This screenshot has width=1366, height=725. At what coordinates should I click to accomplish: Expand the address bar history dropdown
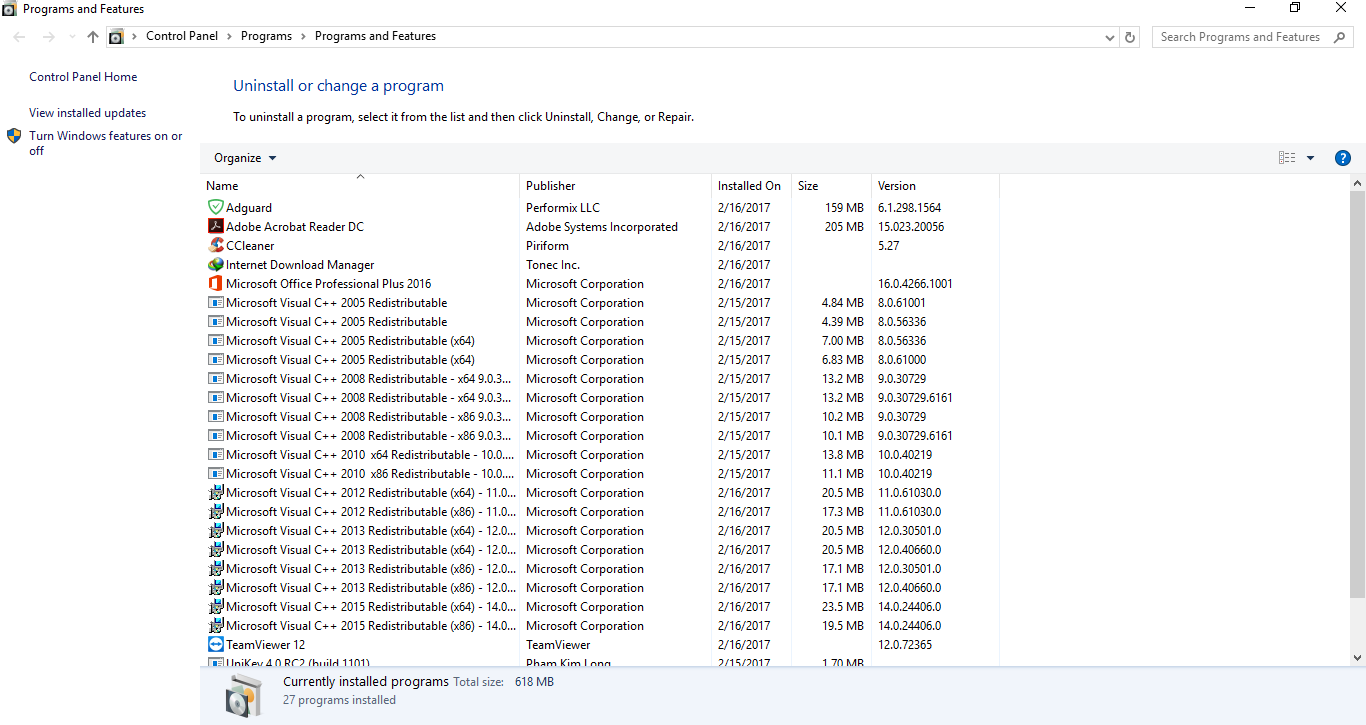click(1110, 37)
